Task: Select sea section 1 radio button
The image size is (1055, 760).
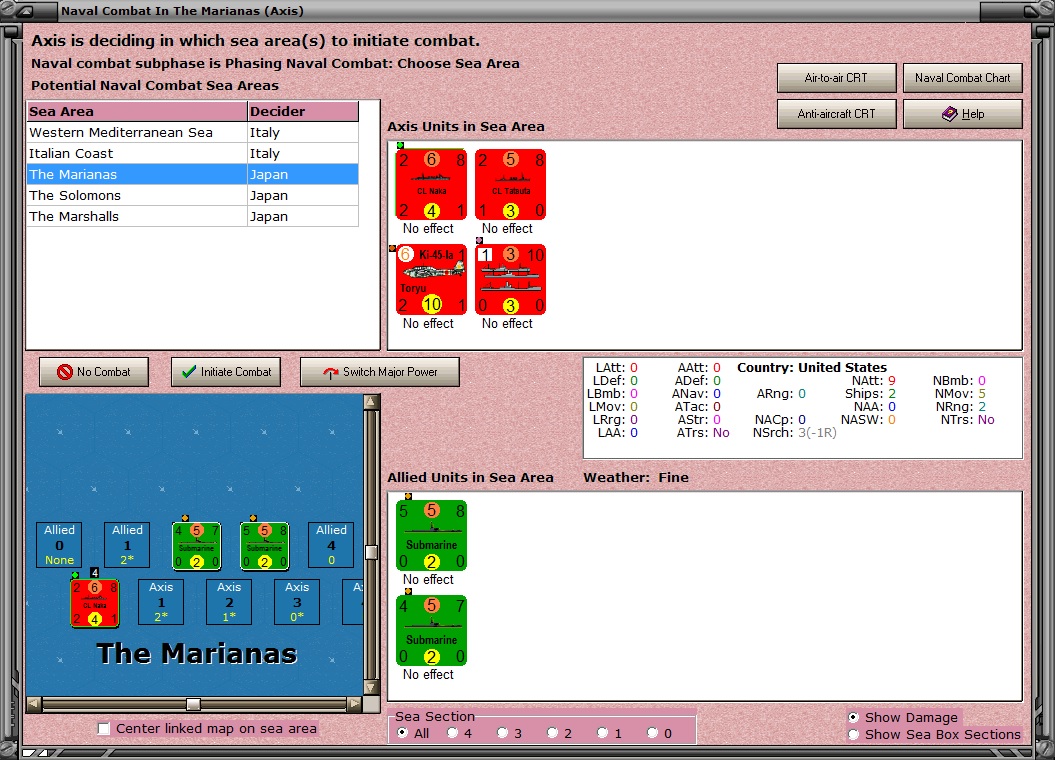Action: (602, 732)
